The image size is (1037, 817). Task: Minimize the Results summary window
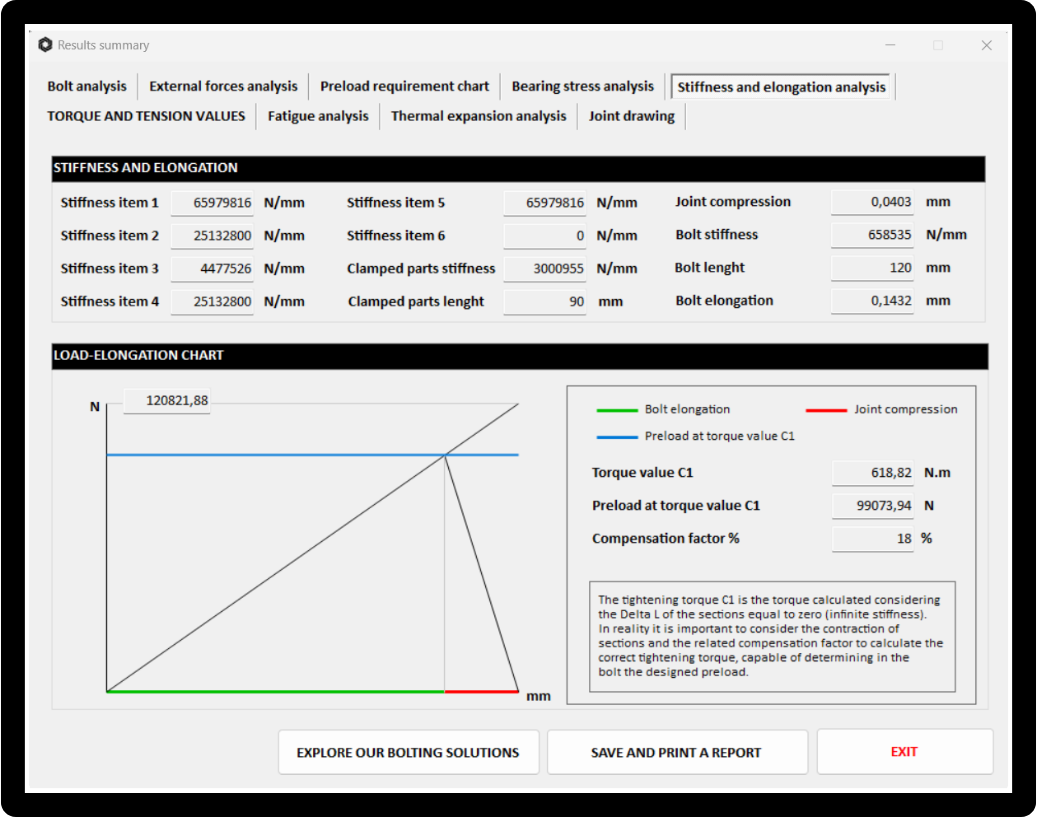point(890,45)
